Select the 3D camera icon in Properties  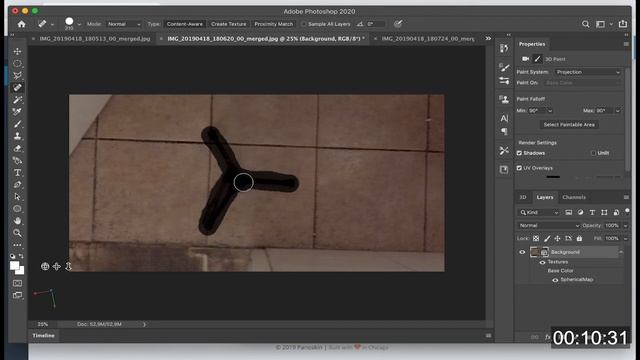(525, 59)
